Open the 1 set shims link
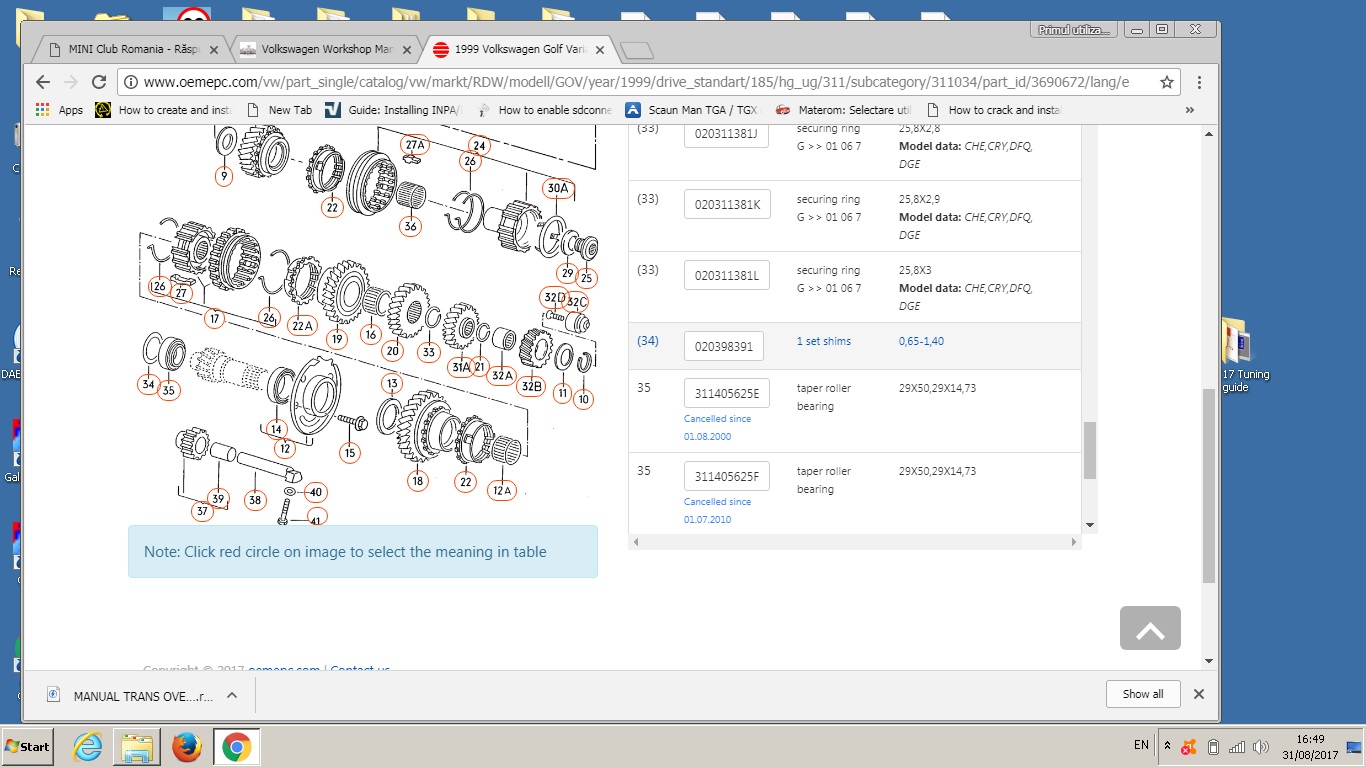 [823, 341]
